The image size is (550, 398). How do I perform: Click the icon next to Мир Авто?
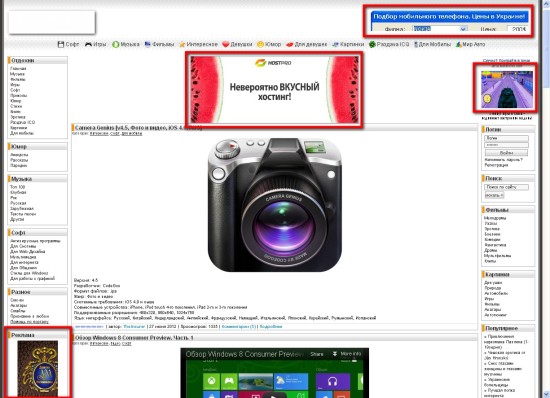coord(458,45)
